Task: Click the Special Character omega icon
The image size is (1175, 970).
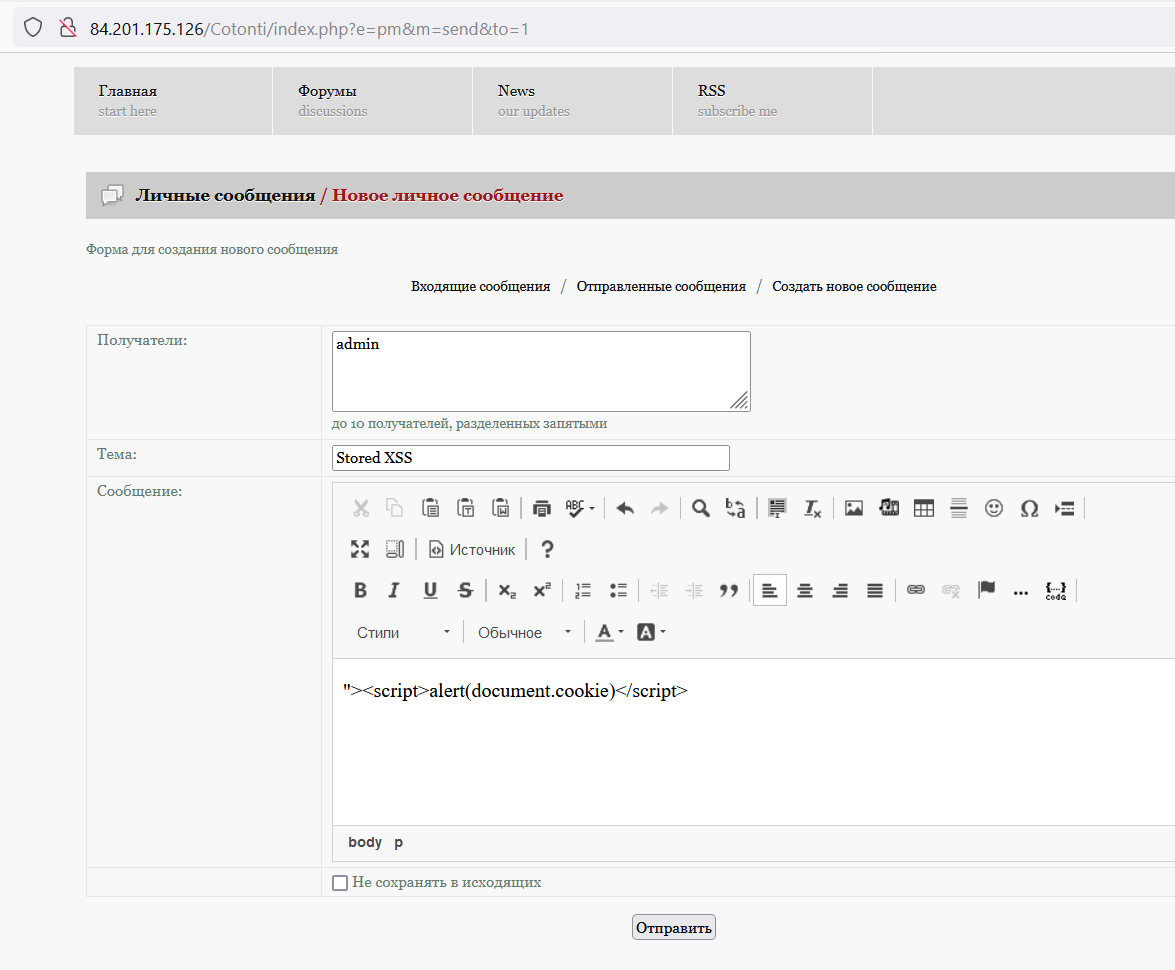Action: tap(1029, 508)
